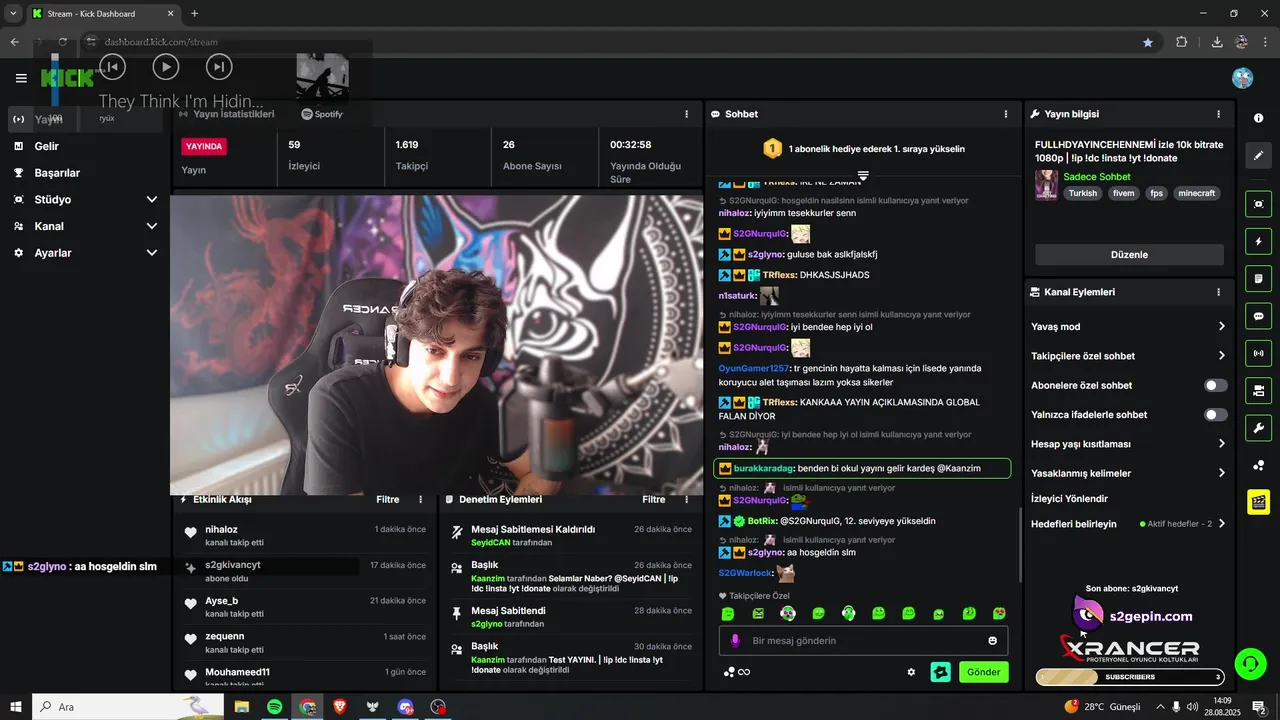1280x720 pixels.
Task: Open Kanal Eylemleri panel three-dot menu
Action: (x=1218, y=292)
